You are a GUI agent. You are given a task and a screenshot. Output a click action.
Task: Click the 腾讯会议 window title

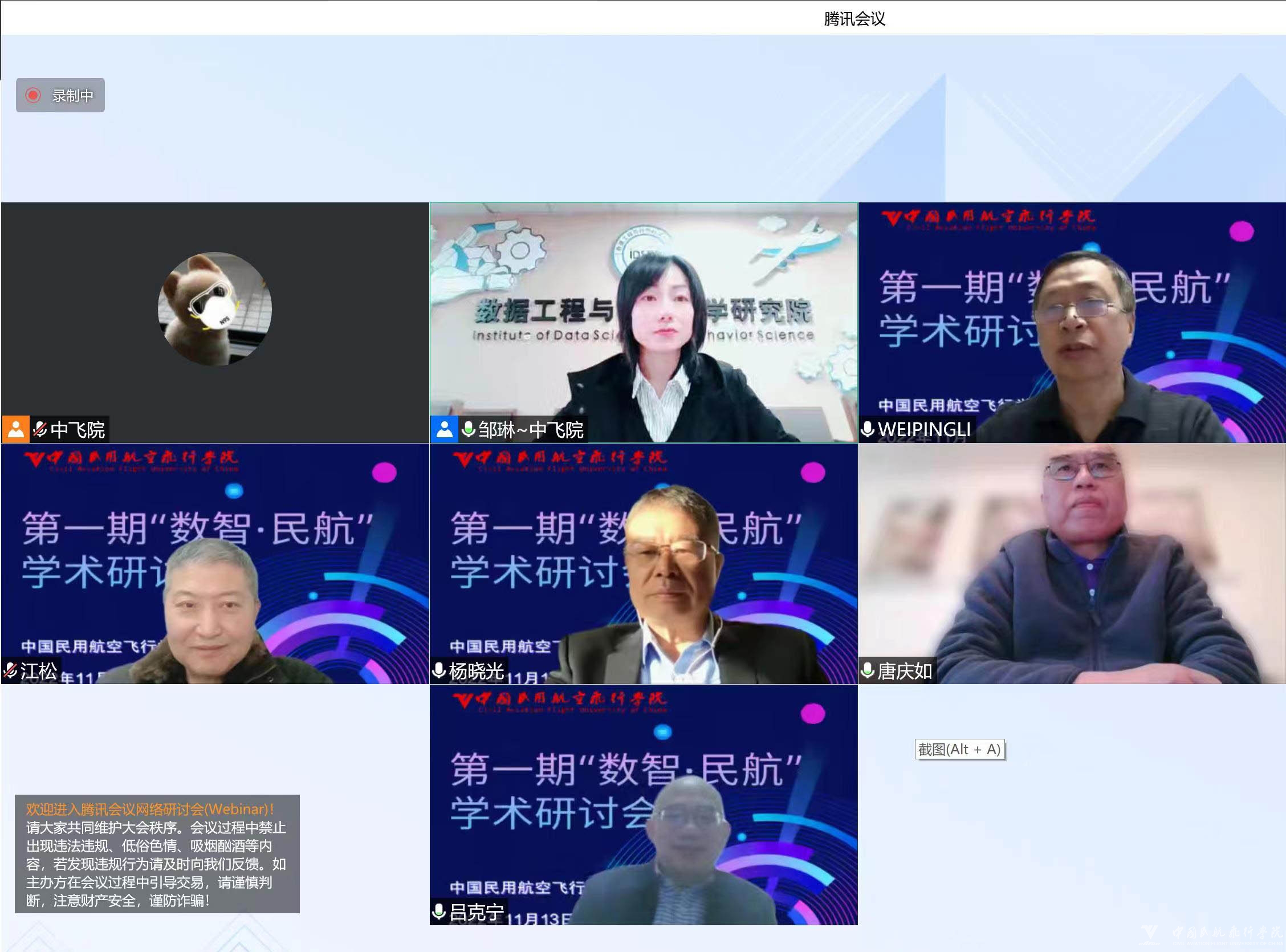pos(854,19)
